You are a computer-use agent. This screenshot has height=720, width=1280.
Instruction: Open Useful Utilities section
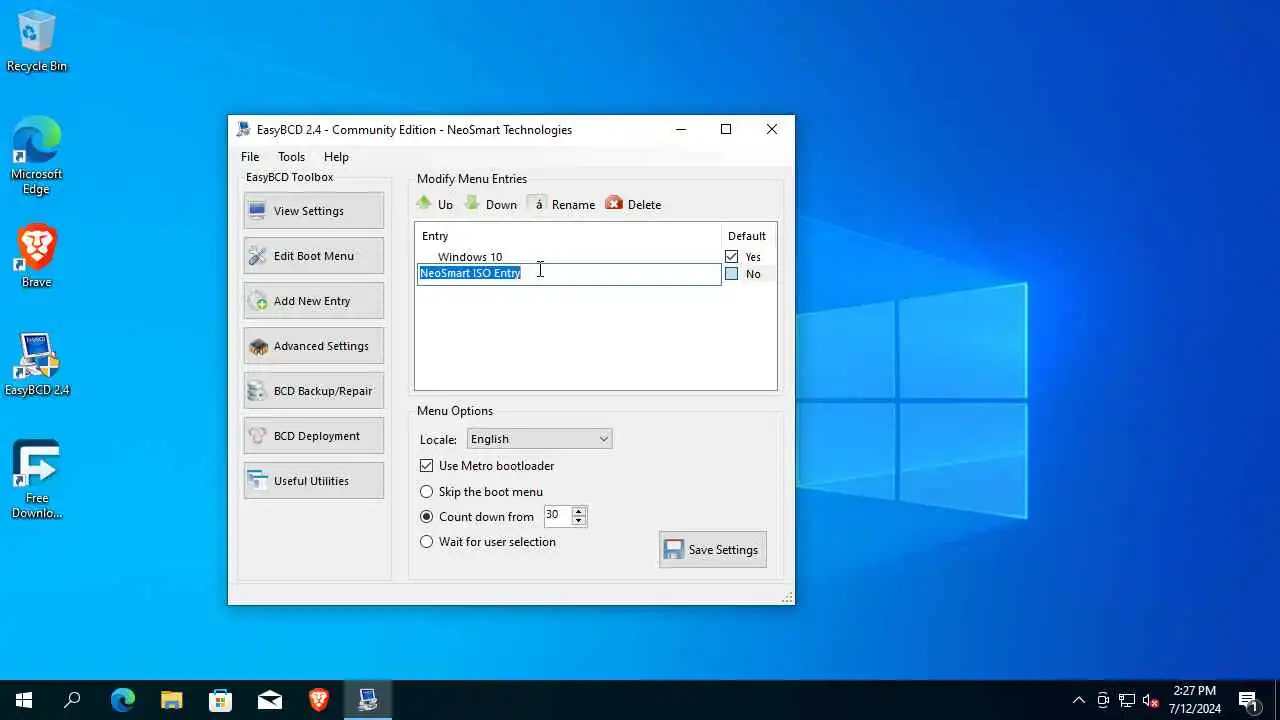[x=313, y=481]
